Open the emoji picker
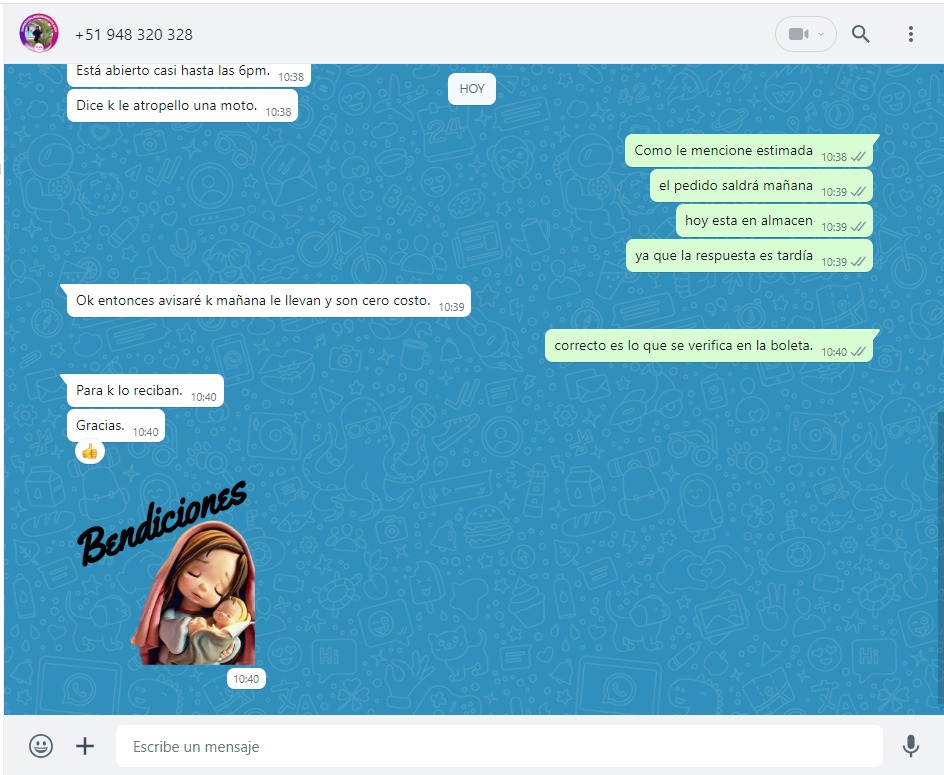944x775 pixels. pos(41,746)
